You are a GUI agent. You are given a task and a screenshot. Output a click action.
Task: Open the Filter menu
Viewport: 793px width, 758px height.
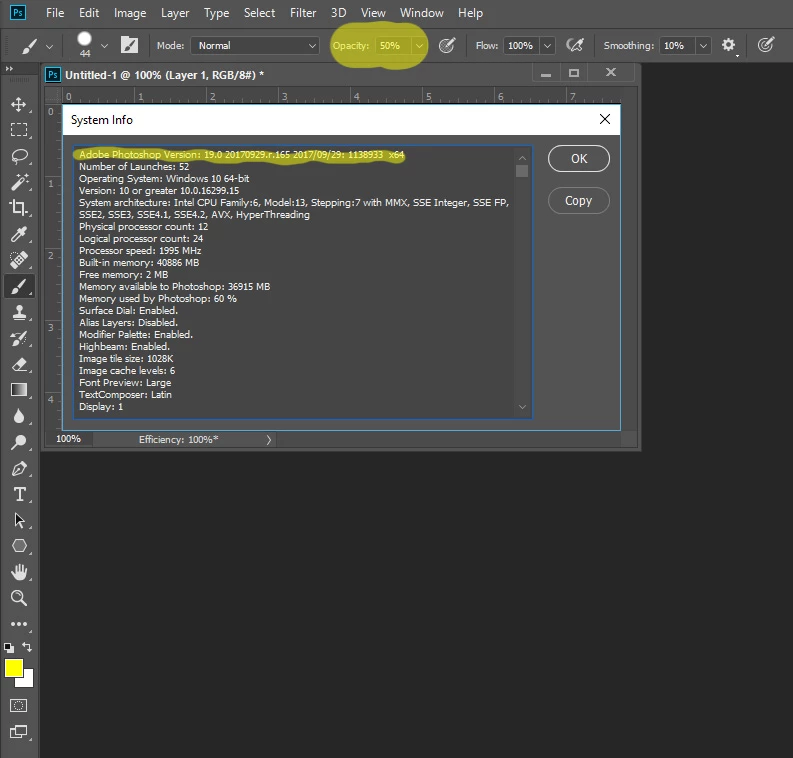(x=303, y=13)
